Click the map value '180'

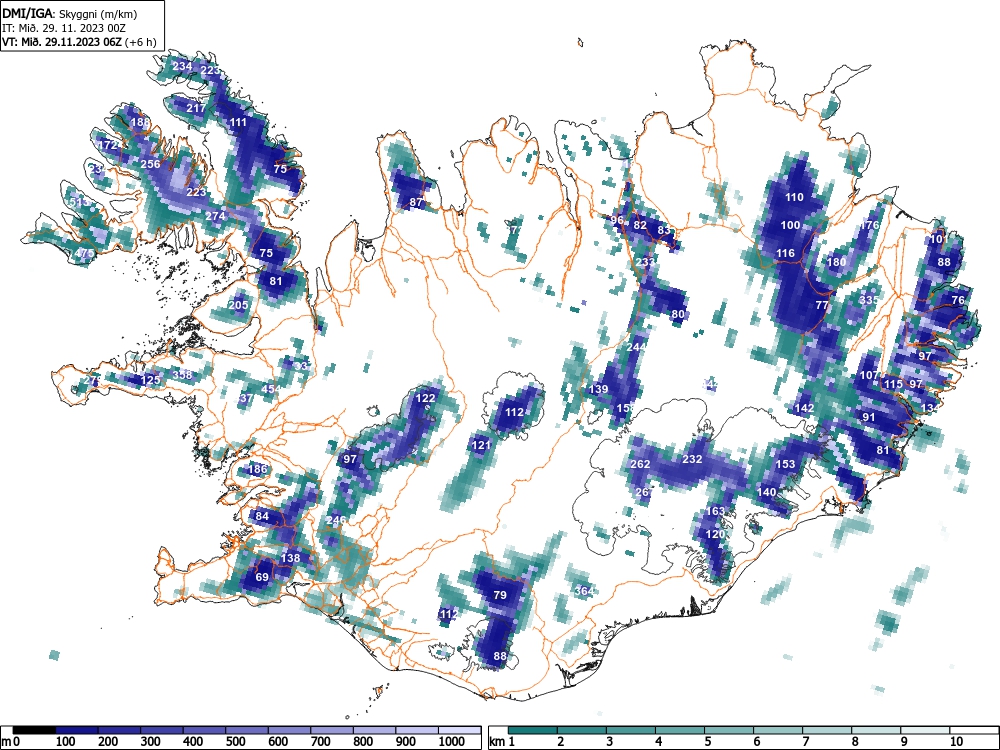(837, 262)
